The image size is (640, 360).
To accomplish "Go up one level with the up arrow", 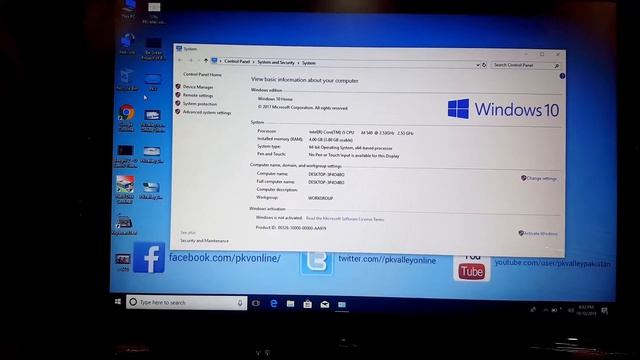I will (x=206, y=61).
